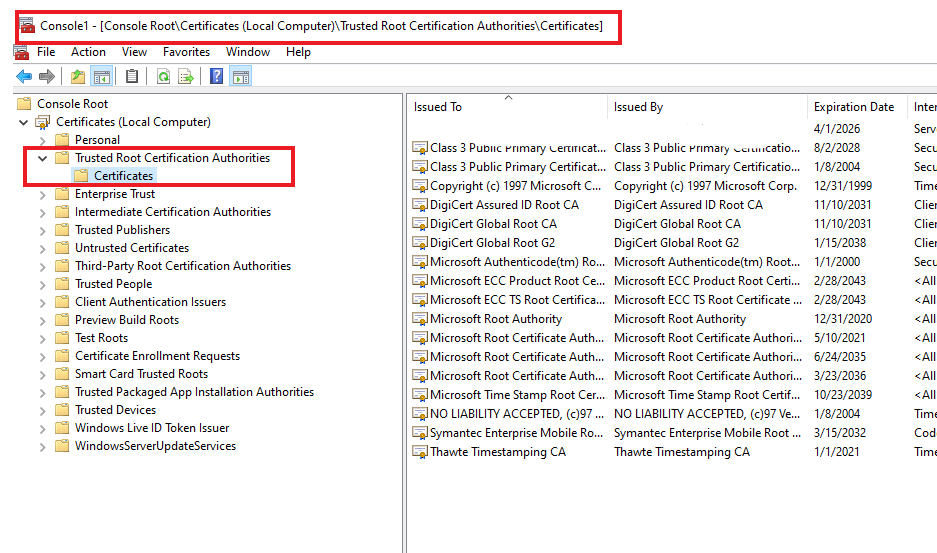Expand WindowsServerUpdateServices store

coord(42,447)
